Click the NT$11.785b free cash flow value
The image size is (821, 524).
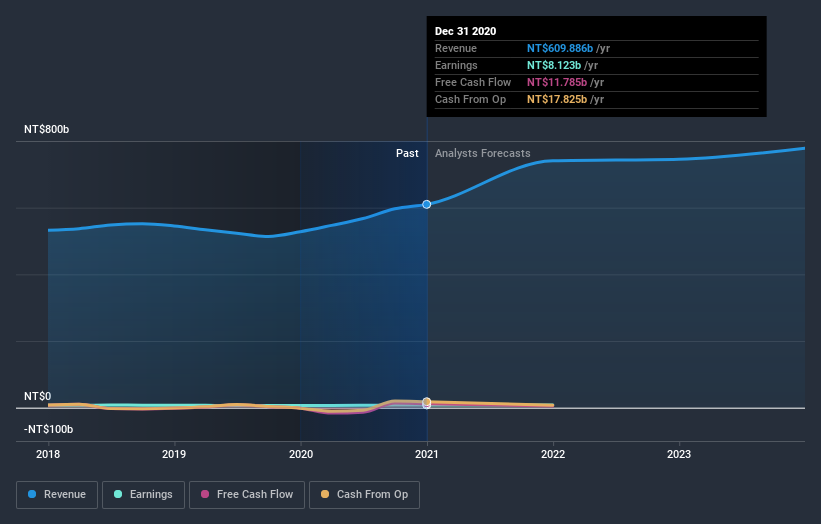click(x=557, y=82)
